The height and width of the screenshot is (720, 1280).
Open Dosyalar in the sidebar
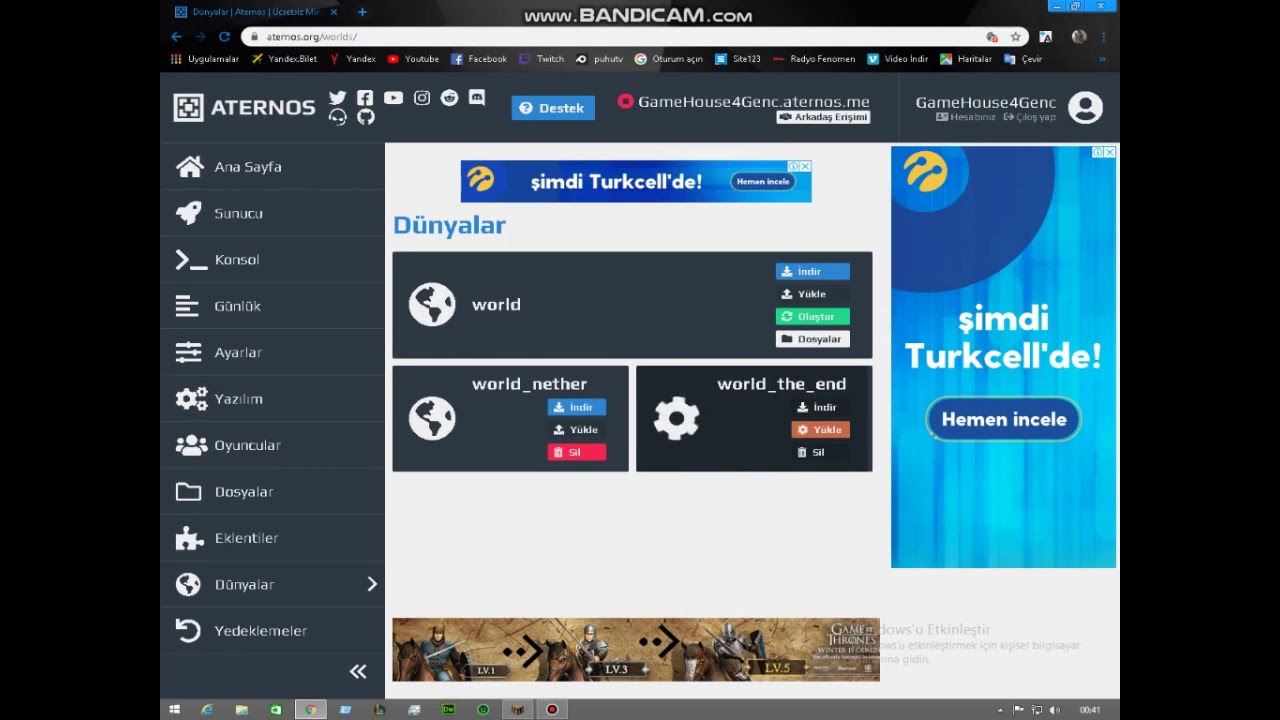[x=272, y=492]
